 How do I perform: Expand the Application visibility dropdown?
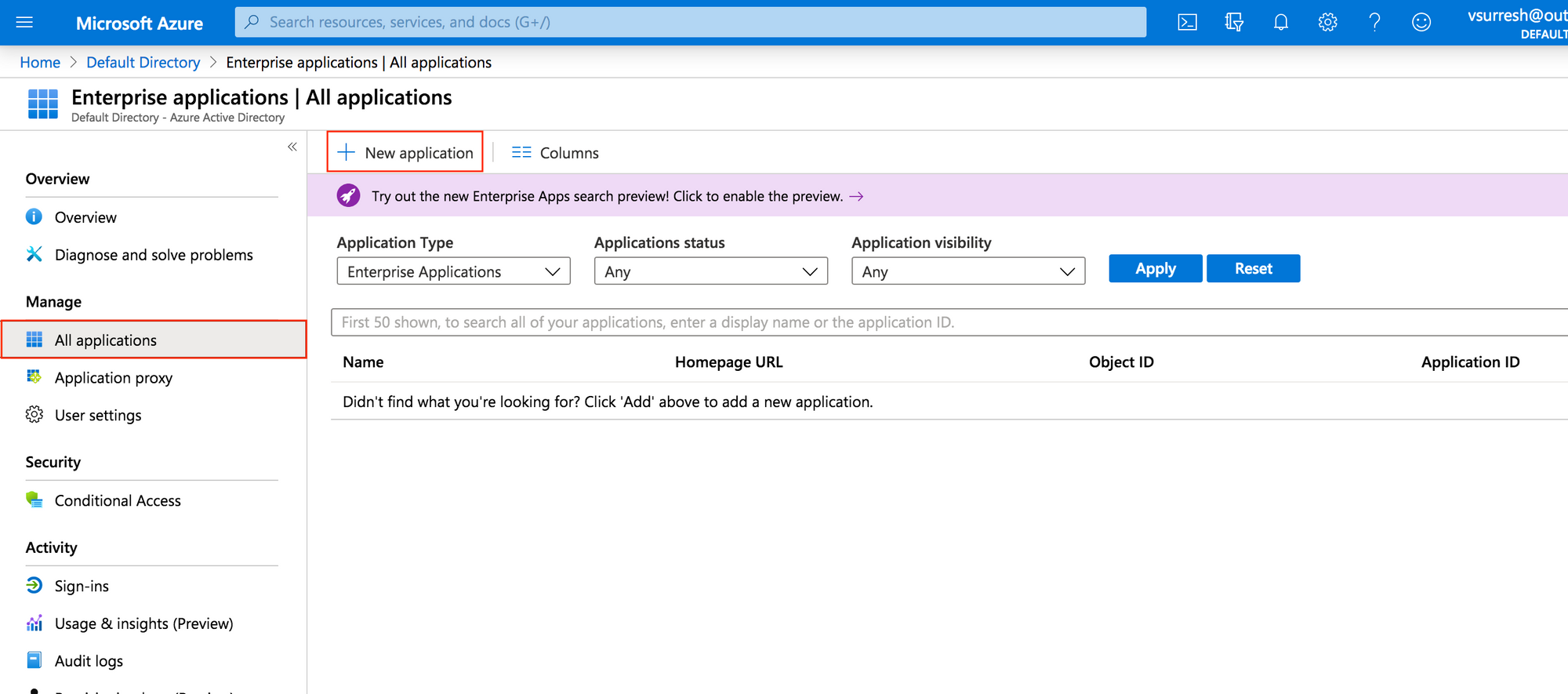point(968,271)
